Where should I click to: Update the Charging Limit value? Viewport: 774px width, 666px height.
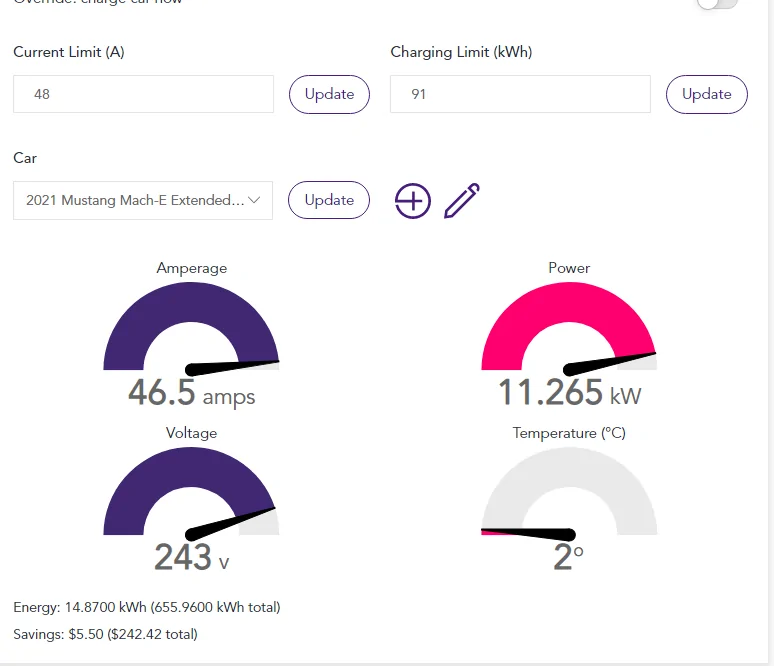click(x=706, y=94)
